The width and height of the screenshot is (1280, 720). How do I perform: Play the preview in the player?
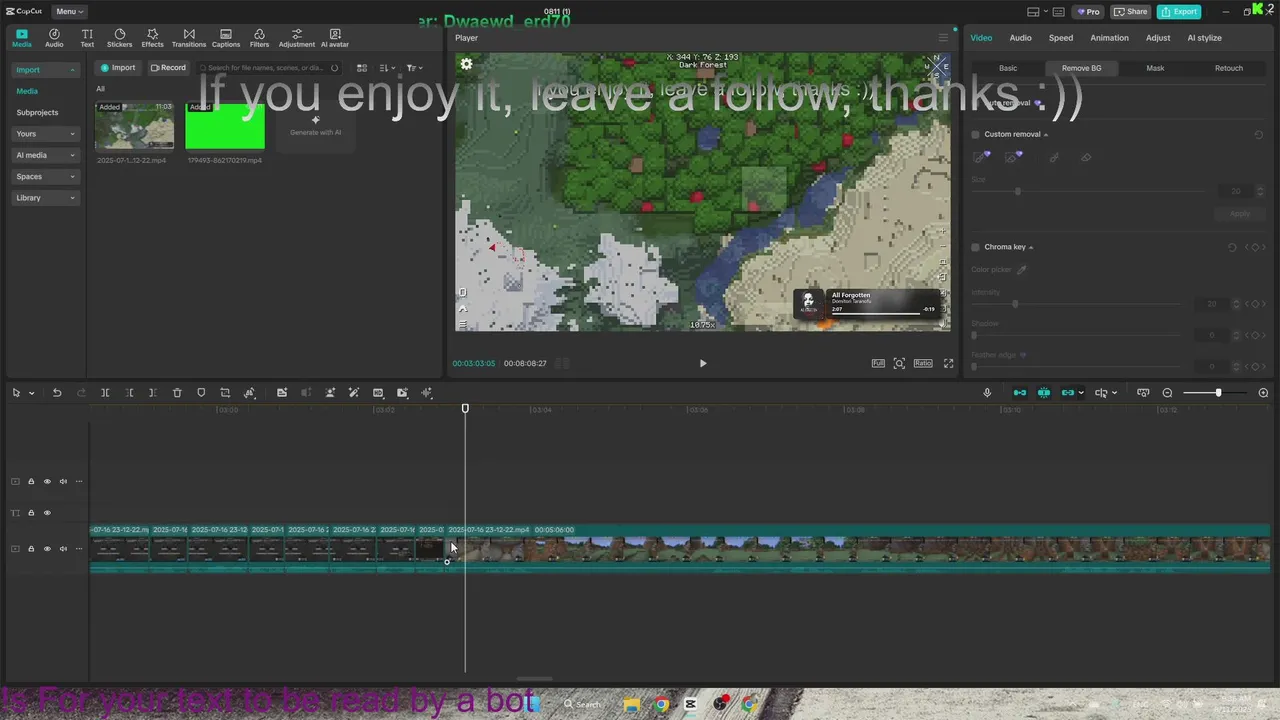tap(703, 364)
